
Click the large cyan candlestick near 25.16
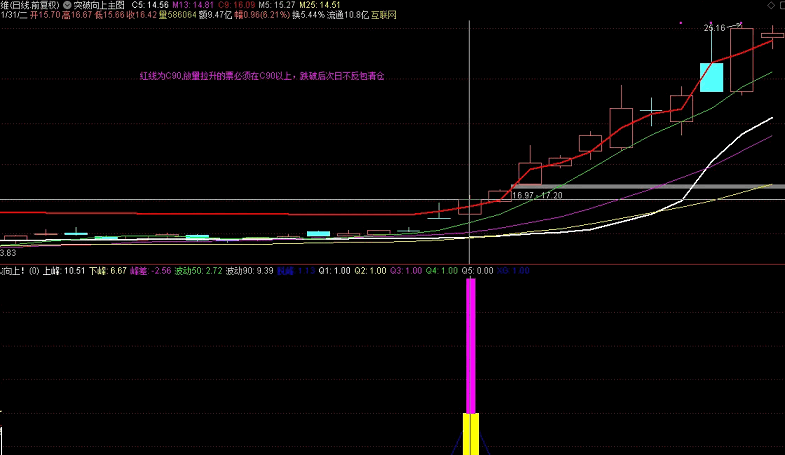coord(711,77)
